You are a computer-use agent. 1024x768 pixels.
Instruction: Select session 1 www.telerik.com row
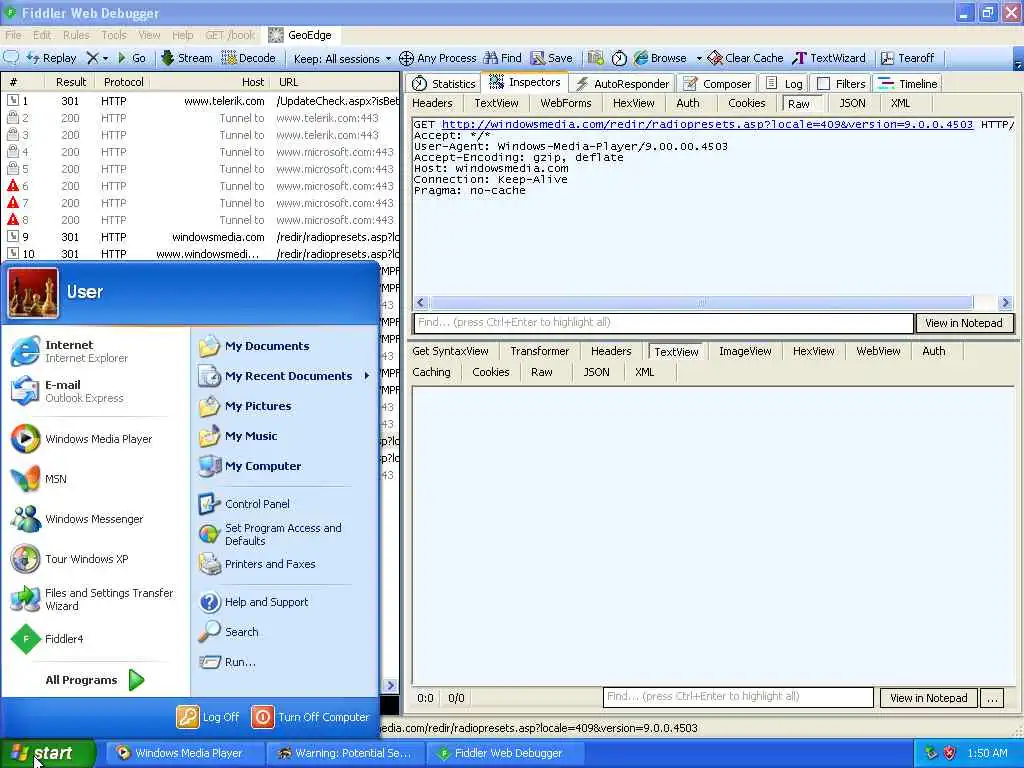pyautogui.click(x=200, y=101)
